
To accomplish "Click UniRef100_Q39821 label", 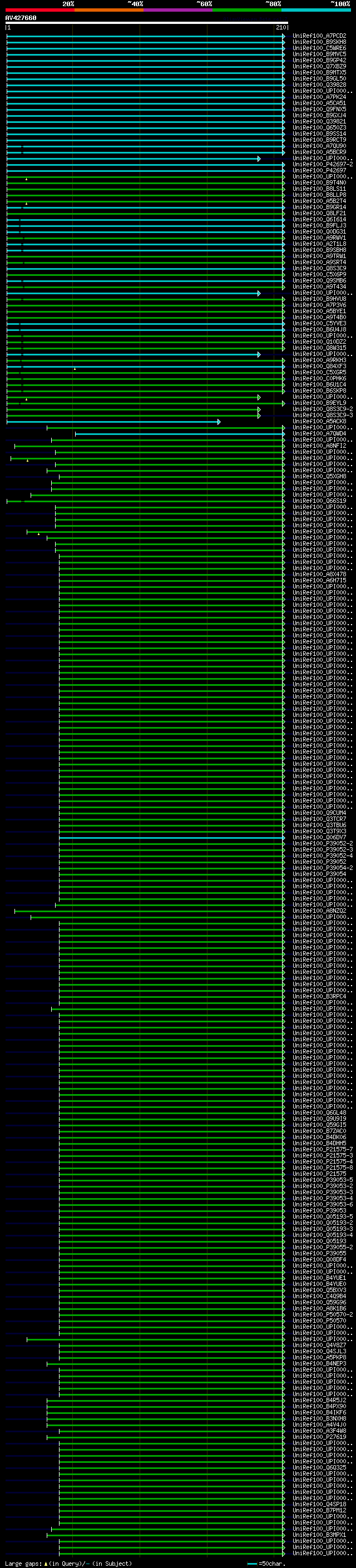I will click(x=319, y=121).
